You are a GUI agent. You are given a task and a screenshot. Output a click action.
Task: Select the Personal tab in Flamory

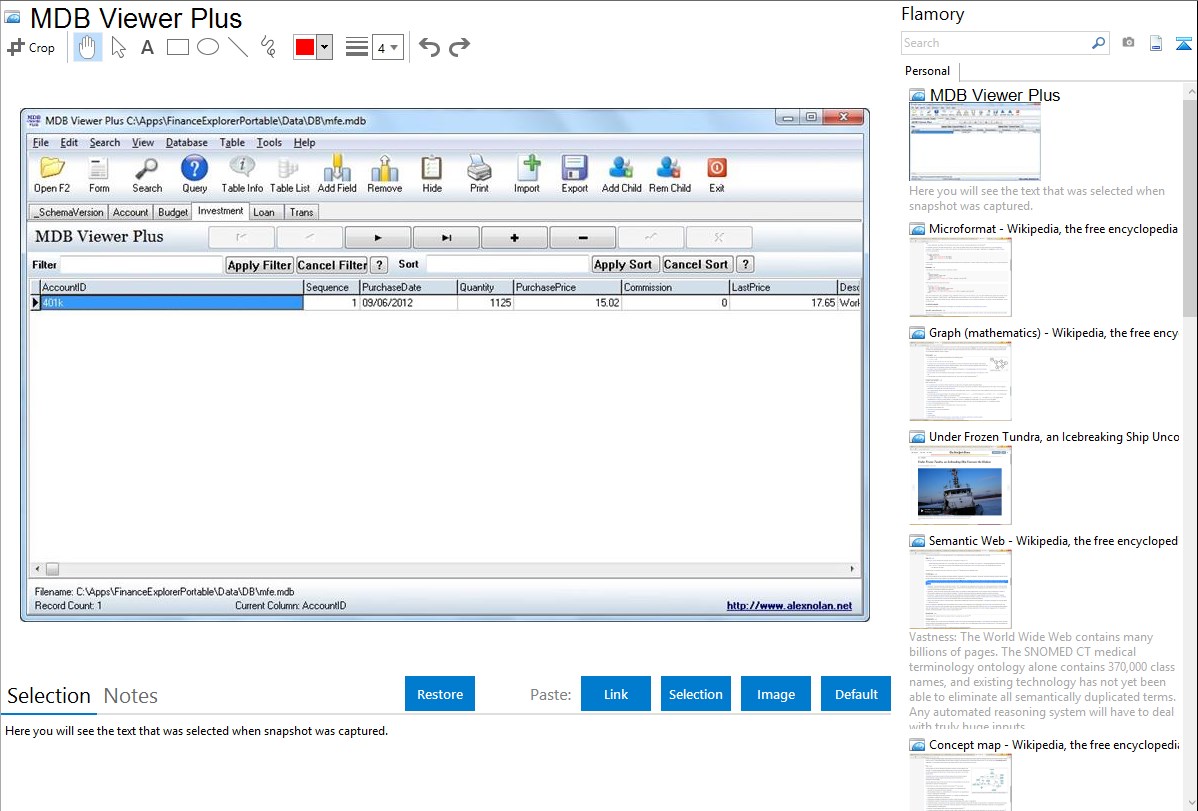[x=928, y=71]
